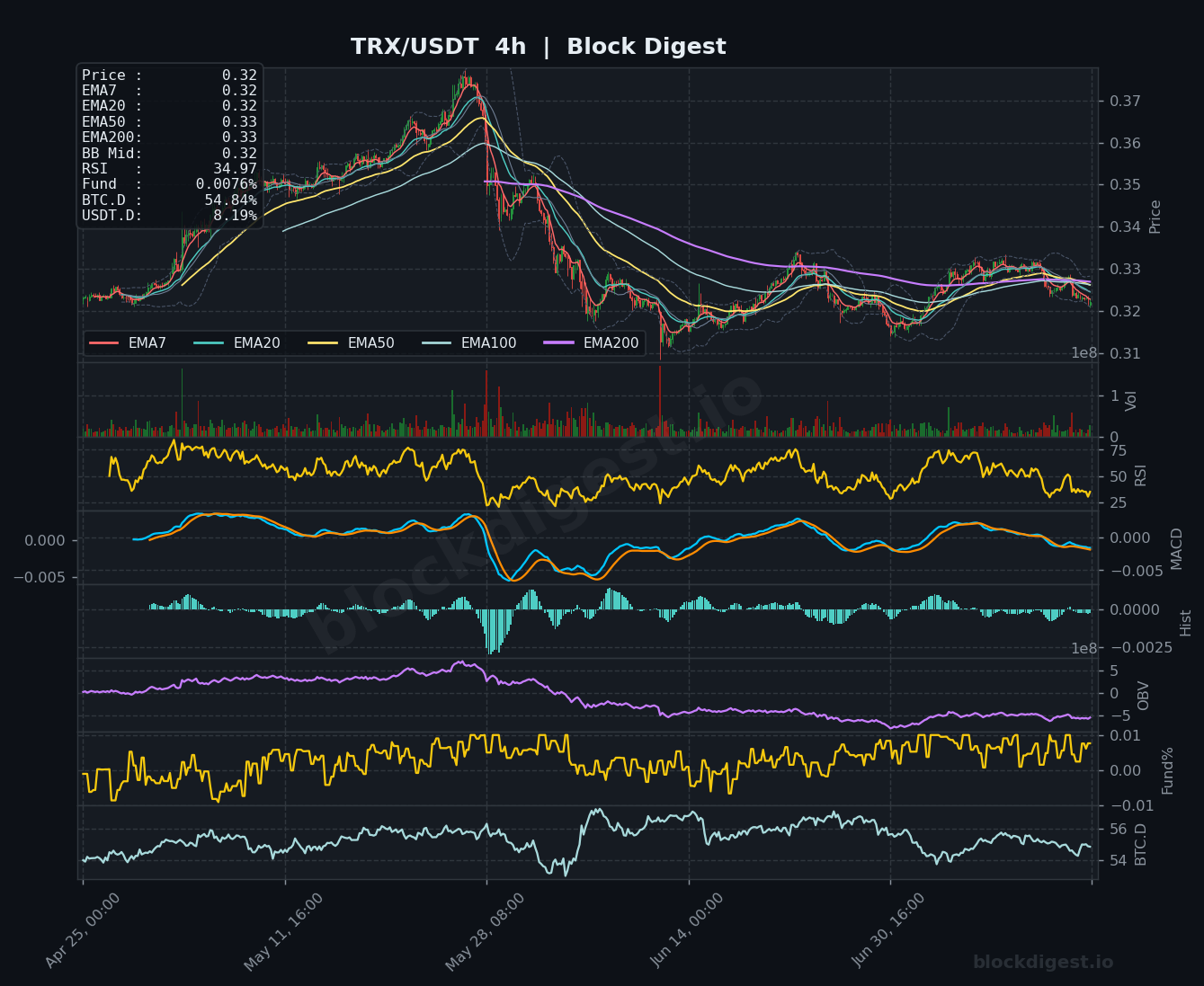Click the BTC.D 54.84% value
Screen dimensions: 1204x986
231,200
